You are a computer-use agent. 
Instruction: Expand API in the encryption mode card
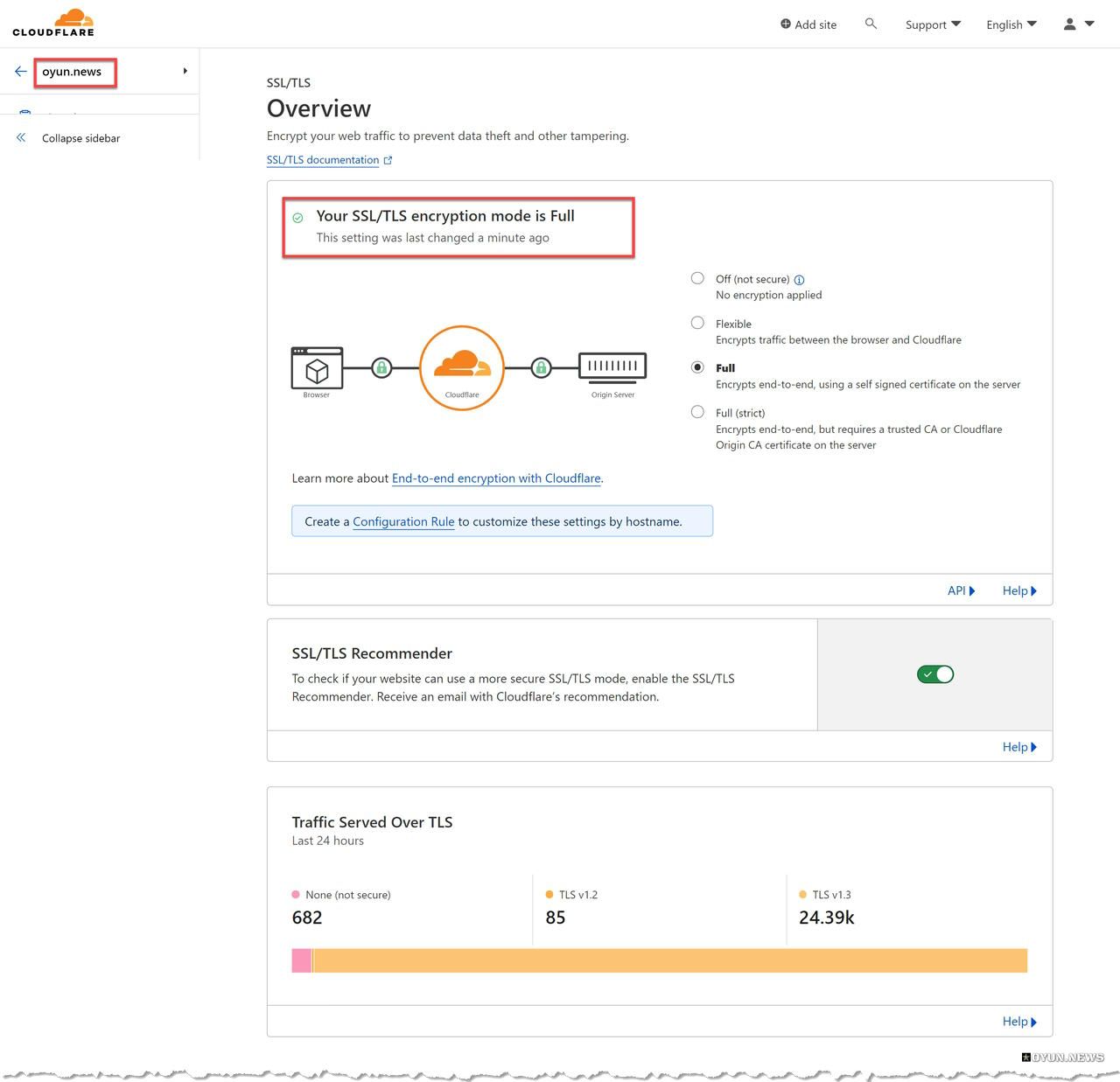coord(962,590)
